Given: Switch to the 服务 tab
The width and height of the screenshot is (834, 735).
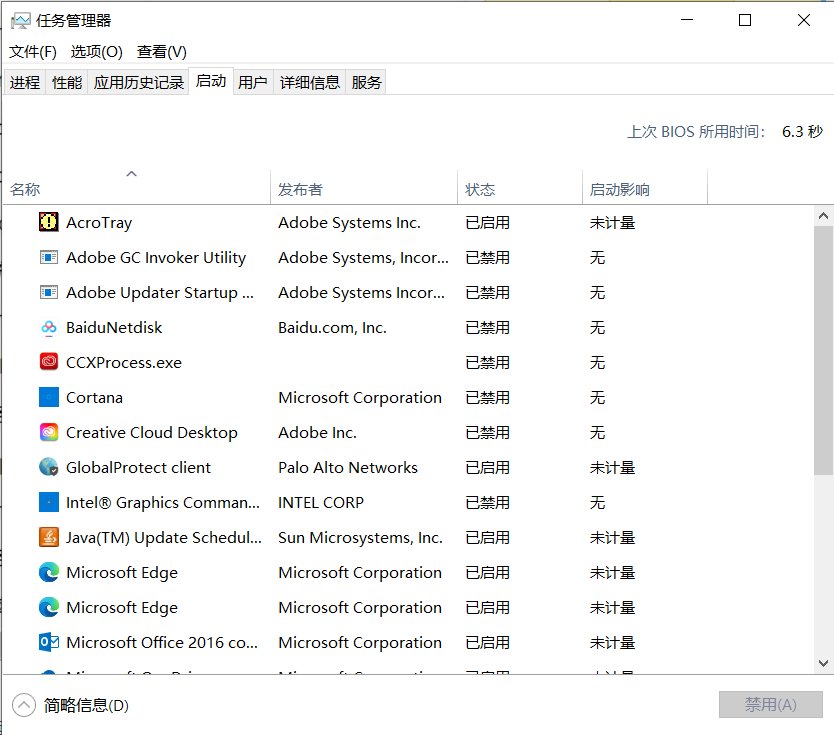Looking at the screenshot, I should tap(366, 82).
